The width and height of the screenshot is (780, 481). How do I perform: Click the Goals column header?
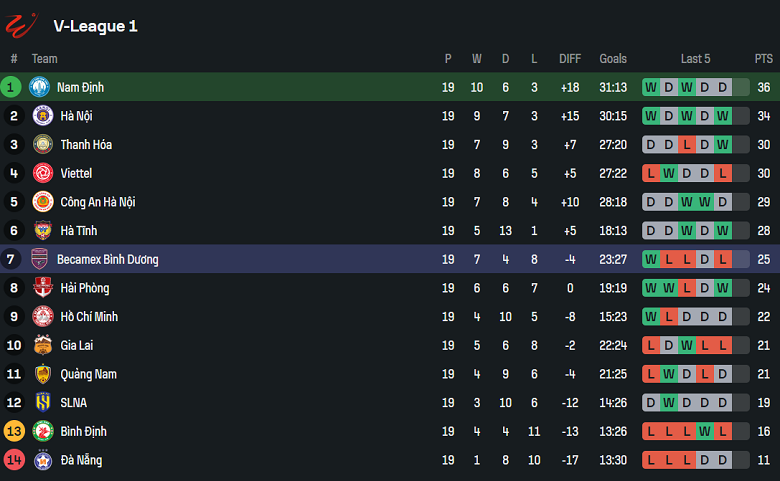tap(613, 59)
